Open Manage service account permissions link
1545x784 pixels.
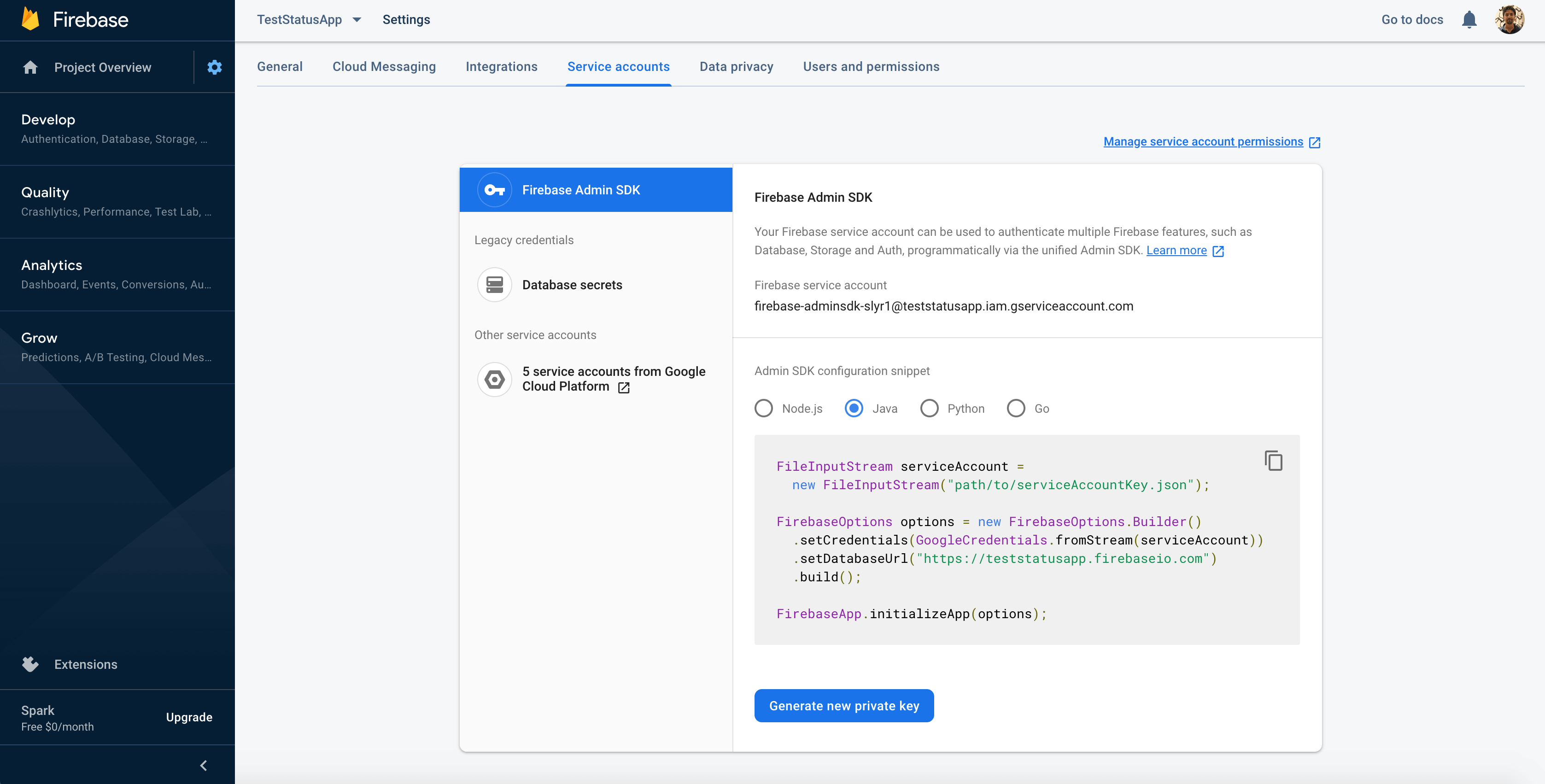(x=1203, y=141)
